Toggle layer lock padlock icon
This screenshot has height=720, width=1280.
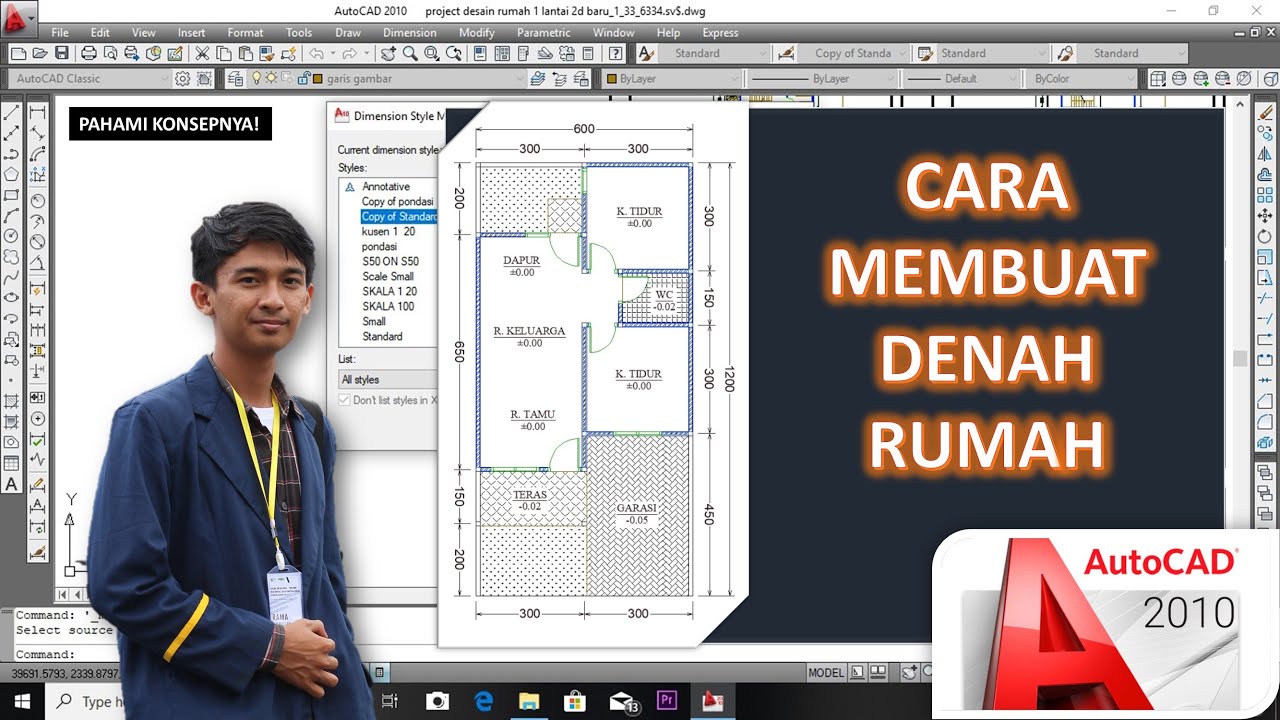pyautogui.click(x=303, y=78)
